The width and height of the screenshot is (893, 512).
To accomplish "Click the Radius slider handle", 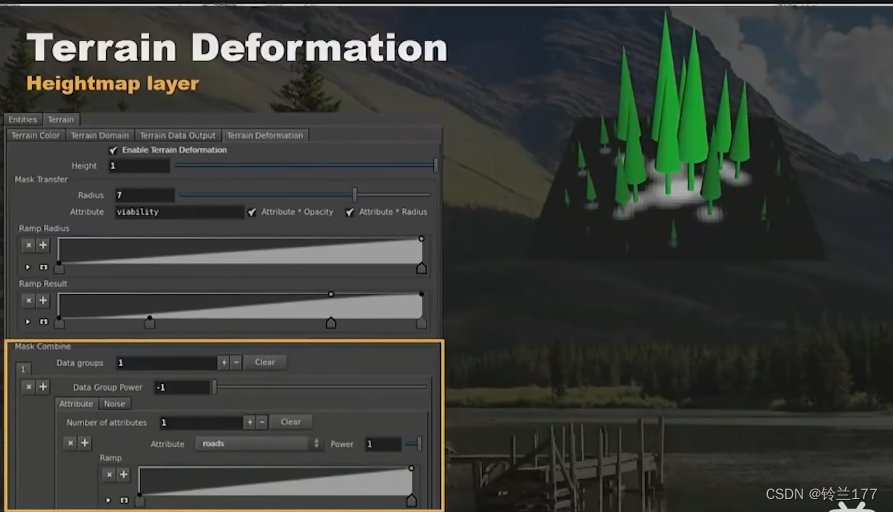I will pyautogui.click(x=354, y=195).
